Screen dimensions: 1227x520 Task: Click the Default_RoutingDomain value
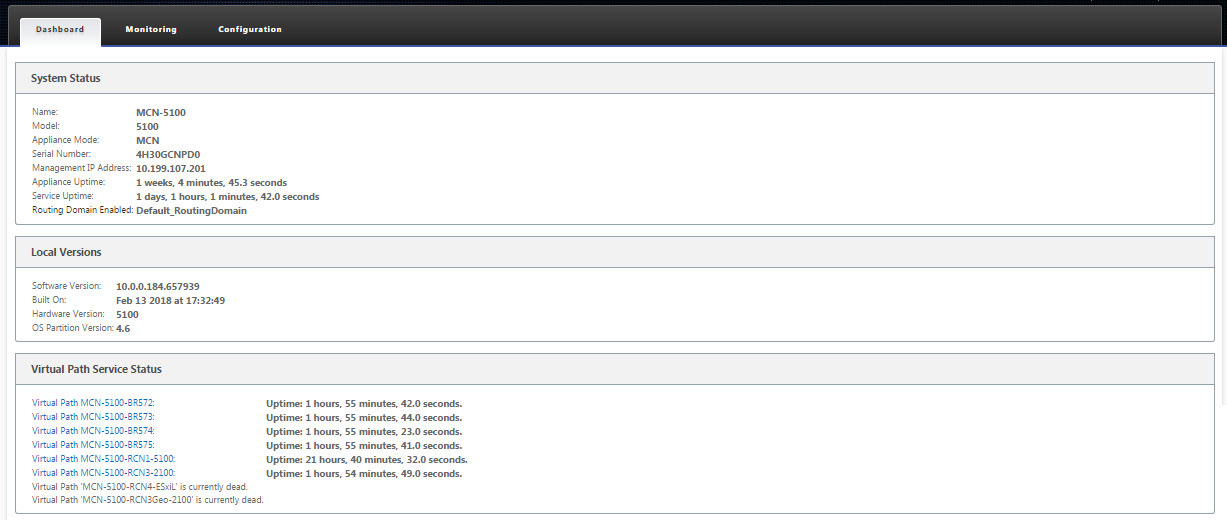pyautogui.click(x=191, y=211)
